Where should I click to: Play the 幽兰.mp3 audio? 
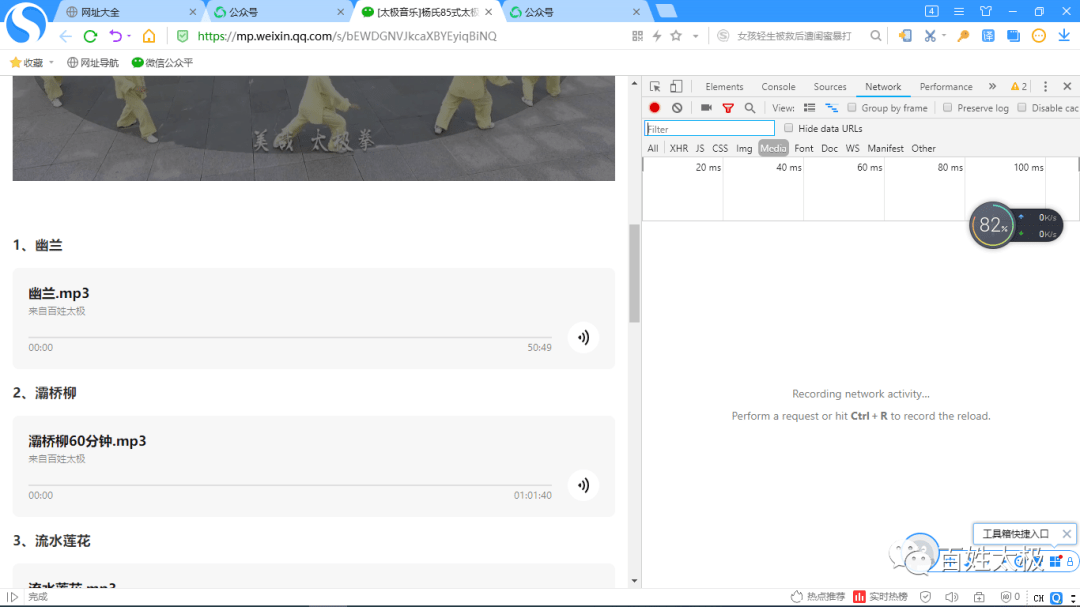(x=583, y=338)
